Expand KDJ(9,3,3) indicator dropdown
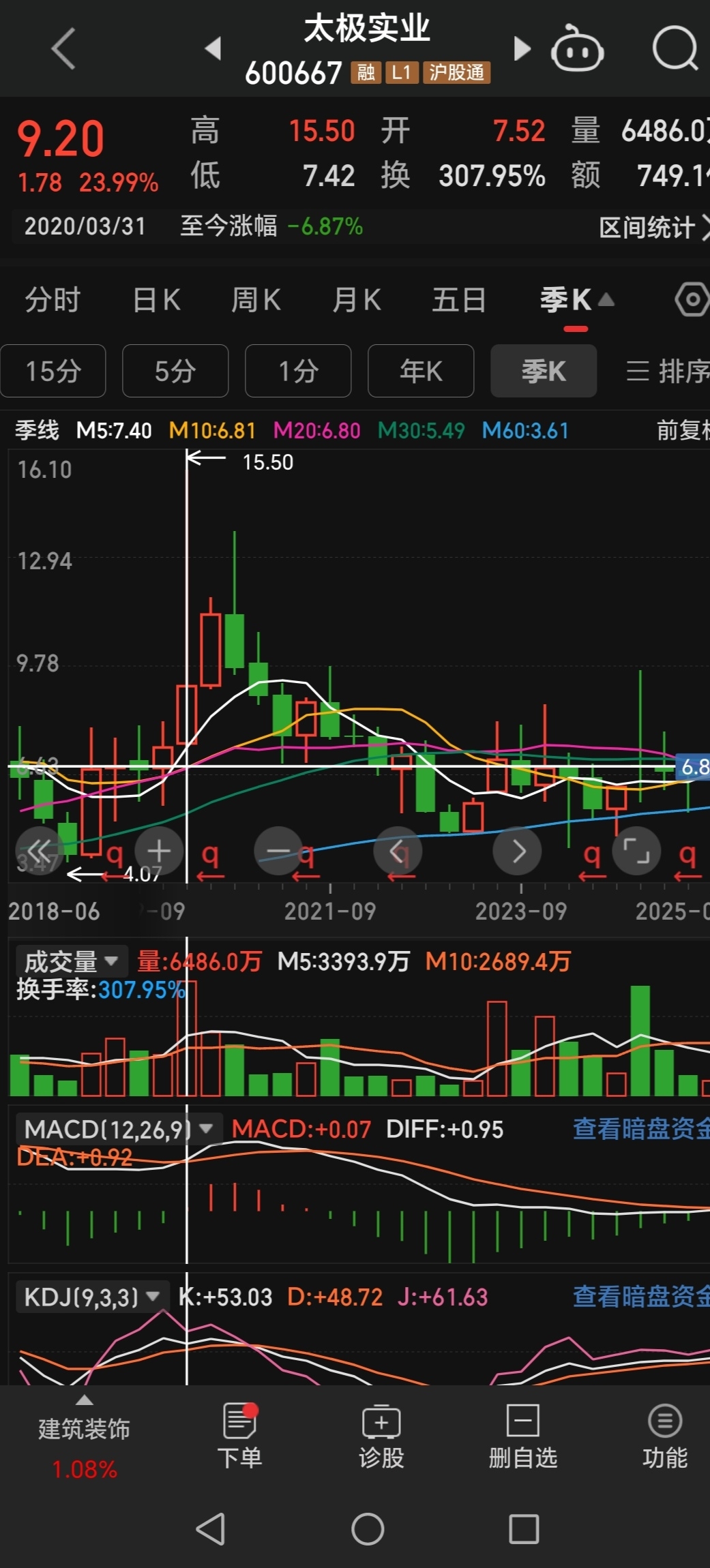The height and width of the screenshot is (1568, 710). (92, 1297)
